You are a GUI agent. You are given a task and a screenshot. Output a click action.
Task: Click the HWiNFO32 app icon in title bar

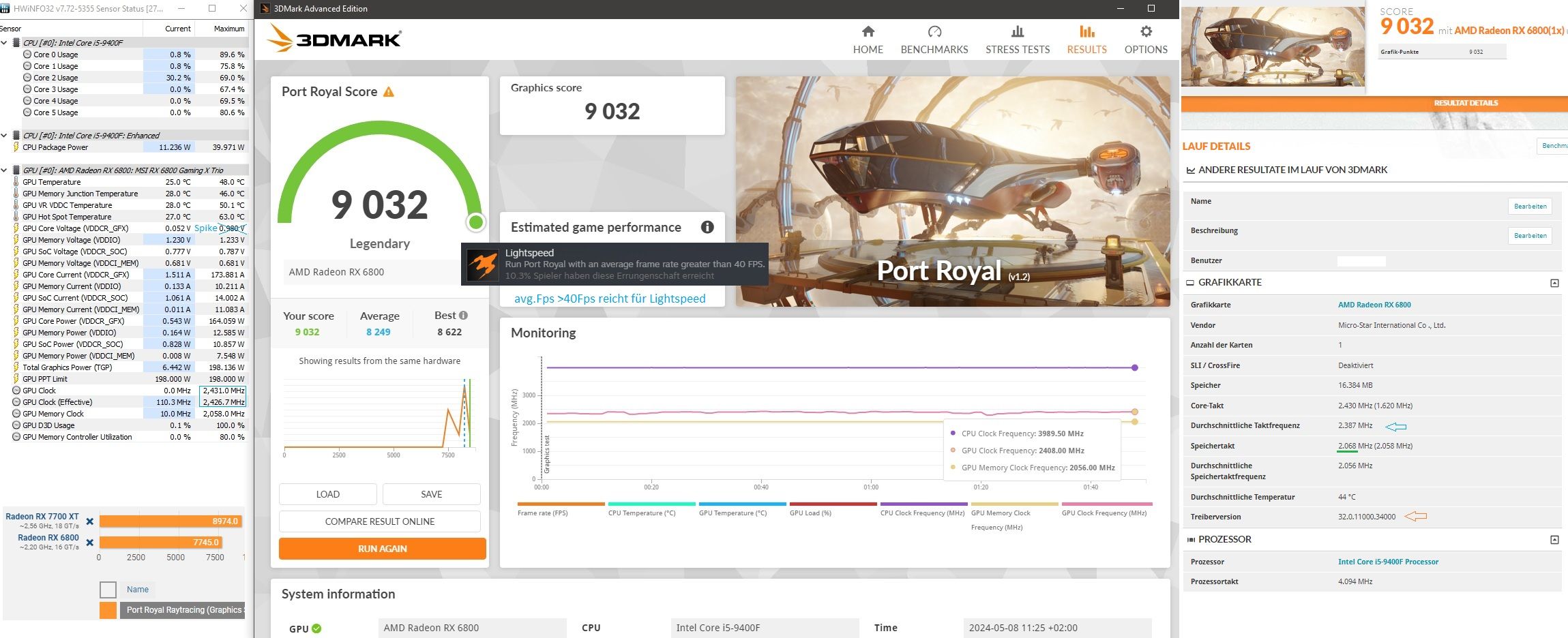click(5, 9)
